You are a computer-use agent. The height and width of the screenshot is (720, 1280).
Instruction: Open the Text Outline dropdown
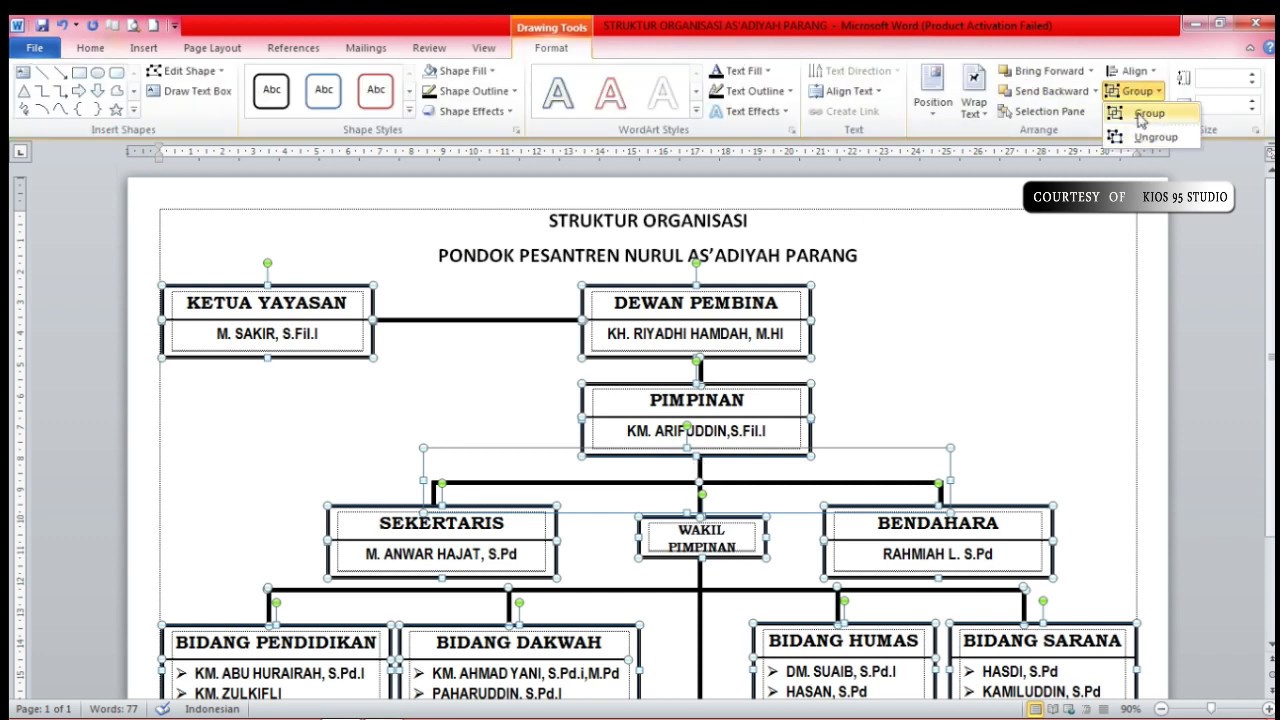coord(750,91)
